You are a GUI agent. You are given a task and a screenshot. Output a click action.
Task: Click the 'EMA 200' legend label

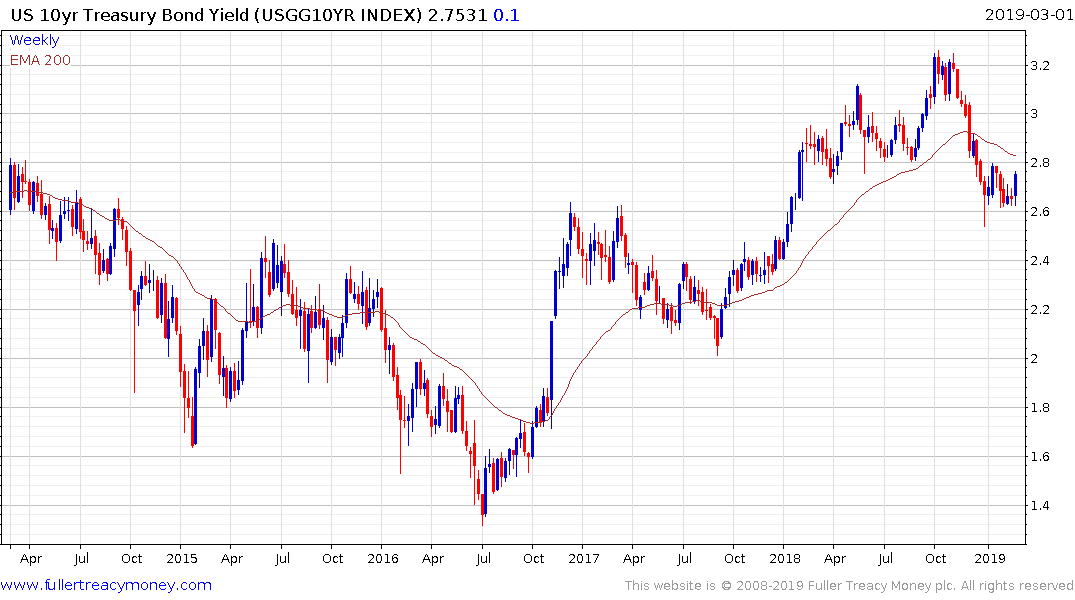(x=40, y=60)
